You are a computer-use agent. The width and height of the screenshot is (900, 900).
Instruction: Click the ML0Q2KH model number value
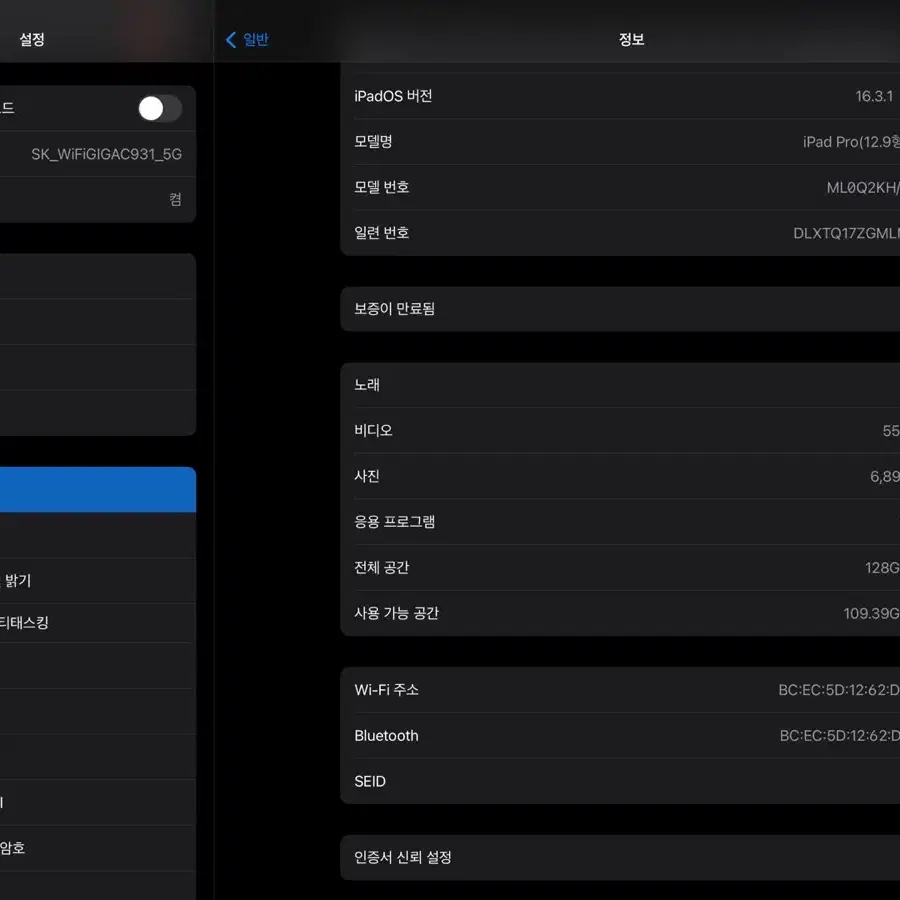click(863, 188)
